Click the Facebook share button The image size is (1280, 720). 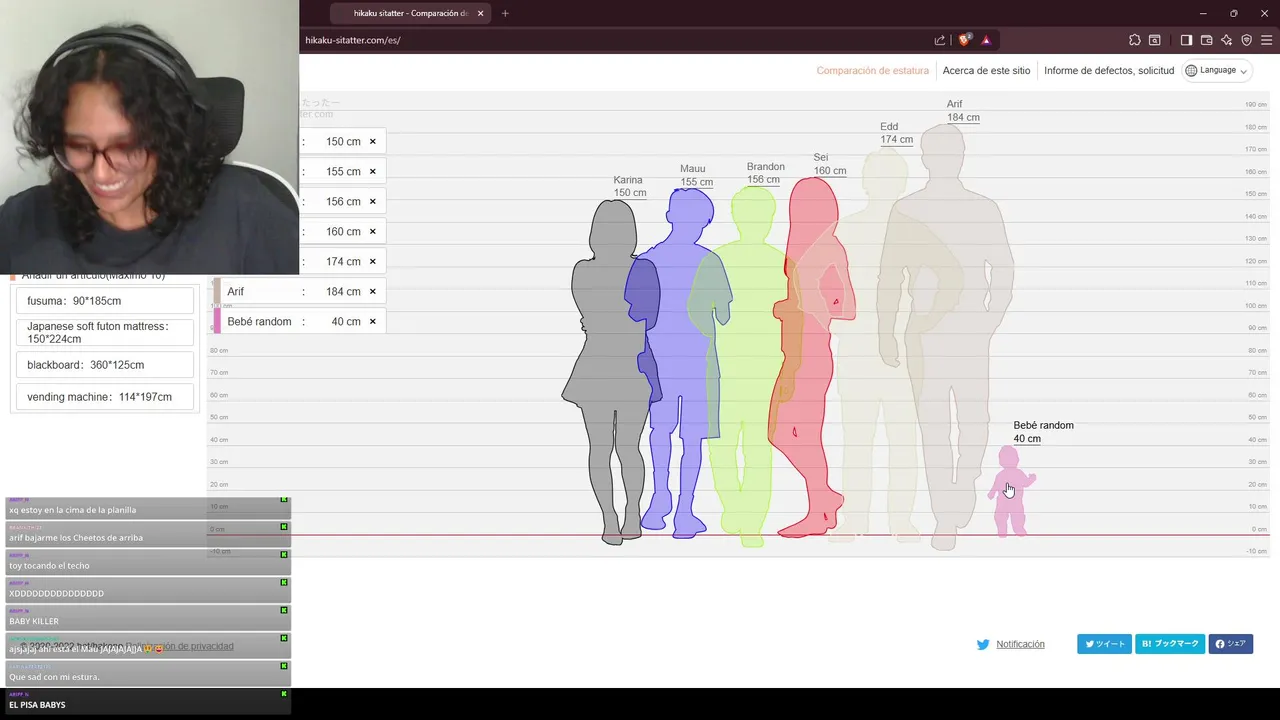point(1231,644)
